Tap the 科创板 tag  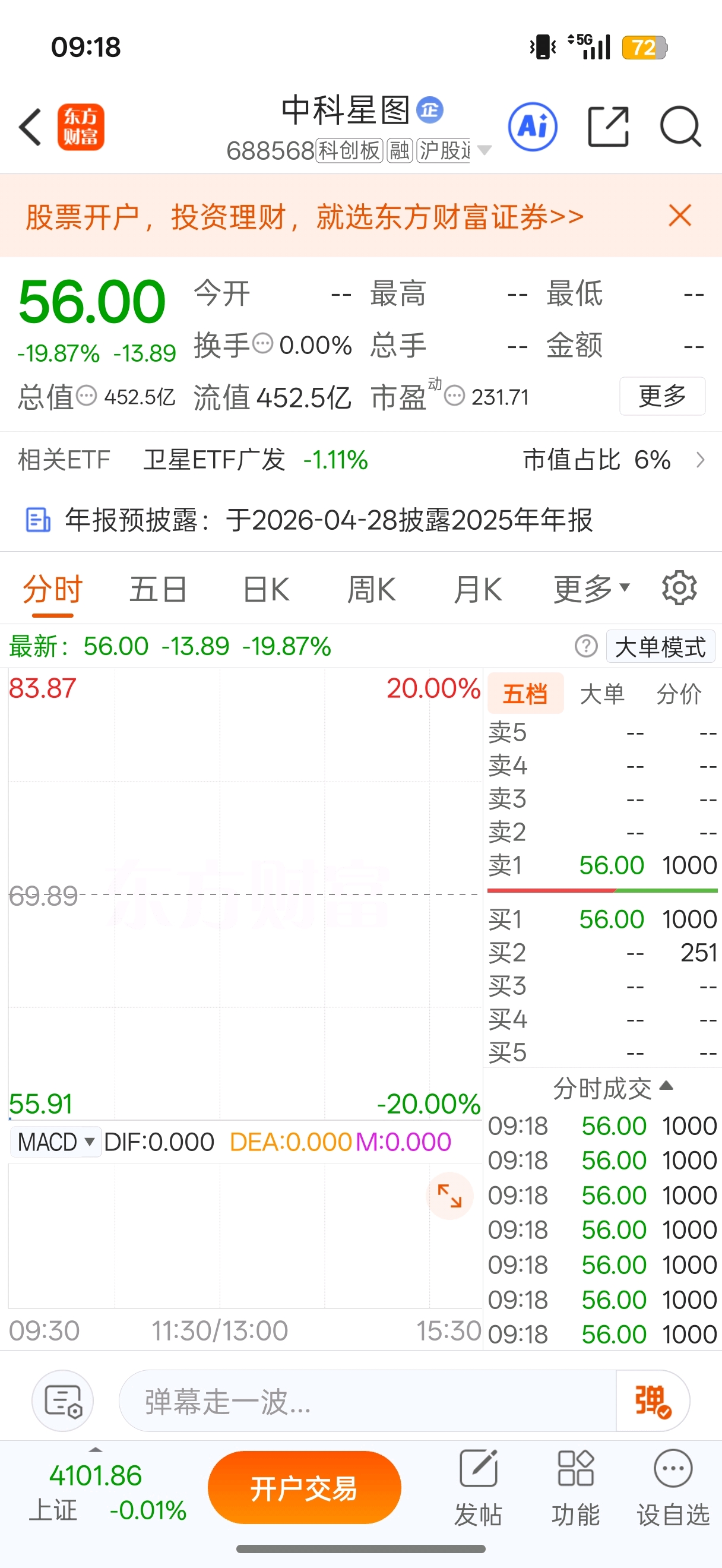(350, 150)
